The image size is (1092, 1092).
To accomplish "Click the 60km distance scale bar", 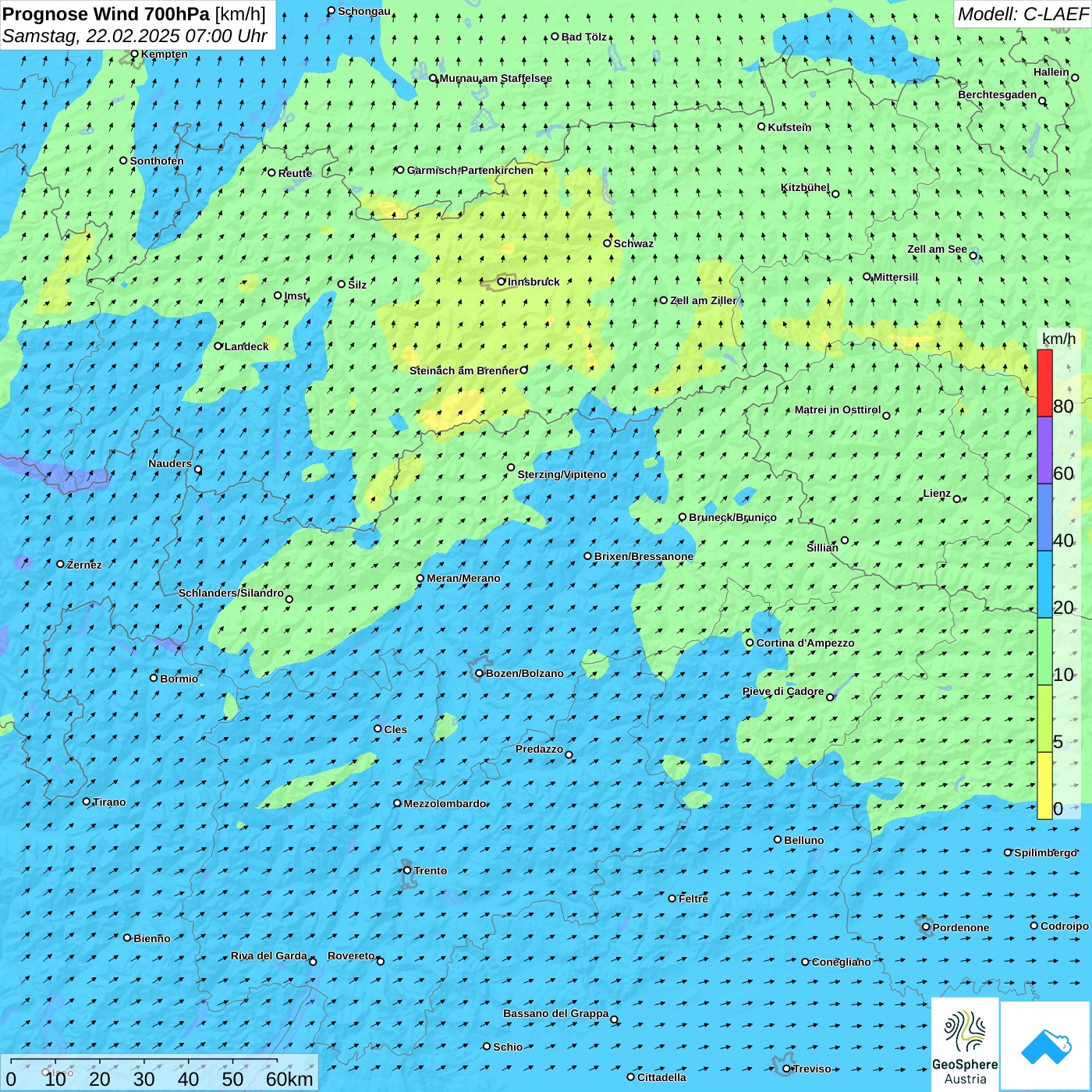I will pos(144,1062).
